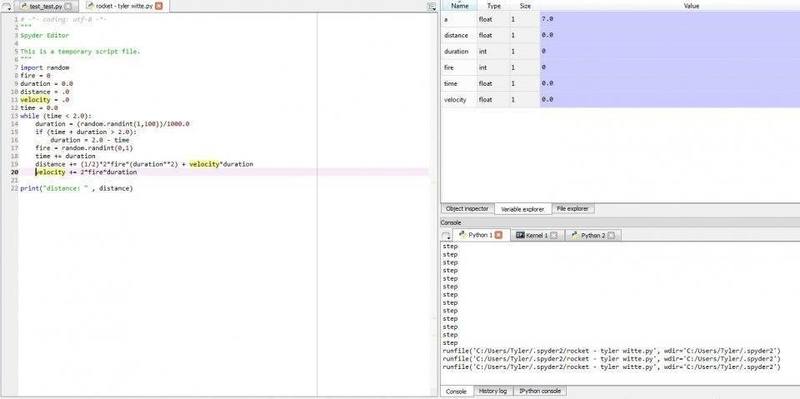The height and width of the screenshot is (399, 800).
Task: Click the Python 1 tab icon
Action: (463, 235)
